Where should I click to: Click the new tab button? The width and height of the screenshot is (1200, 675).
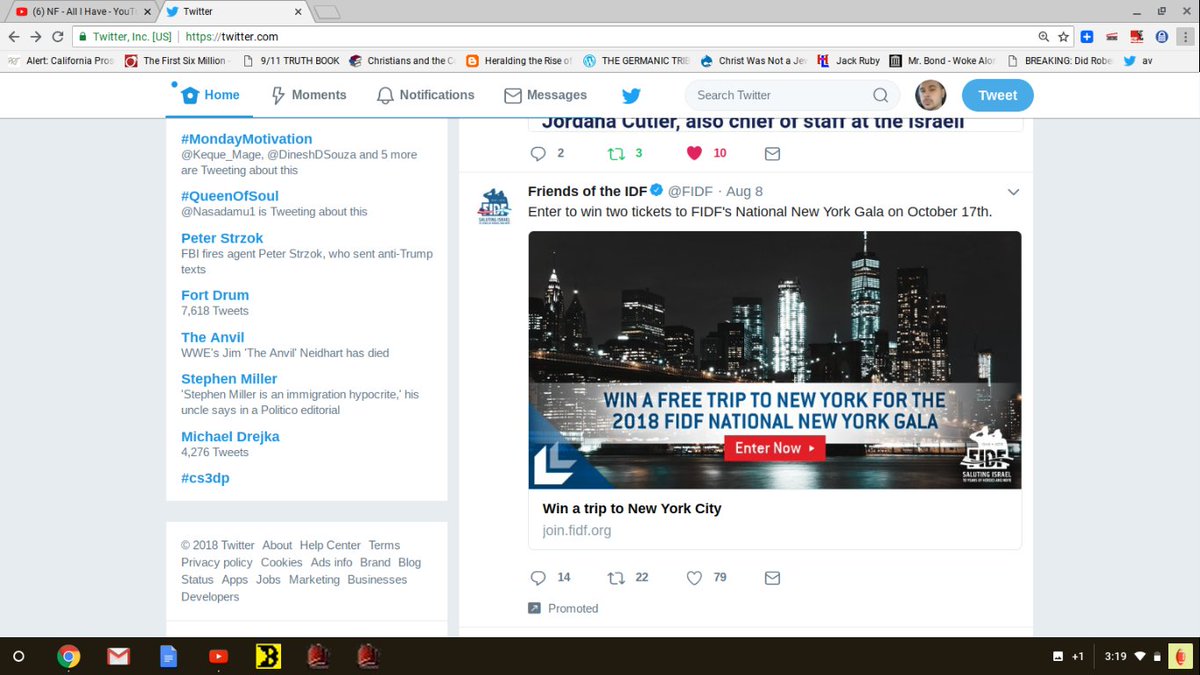(326, 12)
